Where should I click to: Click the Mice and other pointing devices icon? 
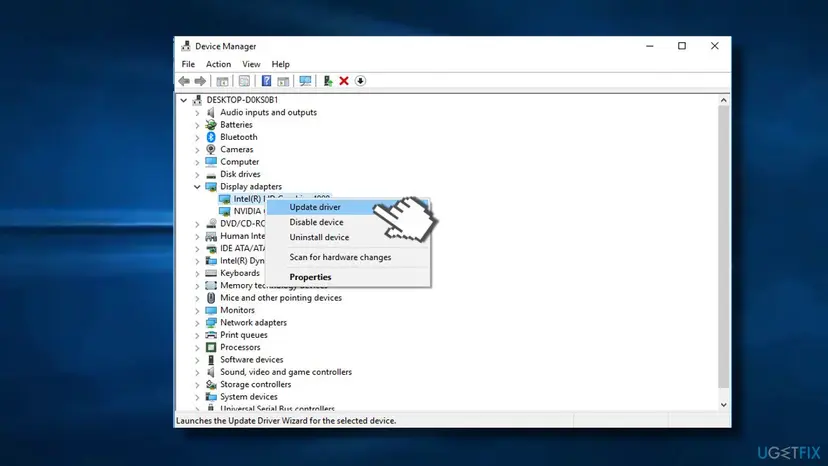pyautogui.click(x=211, y=298)
